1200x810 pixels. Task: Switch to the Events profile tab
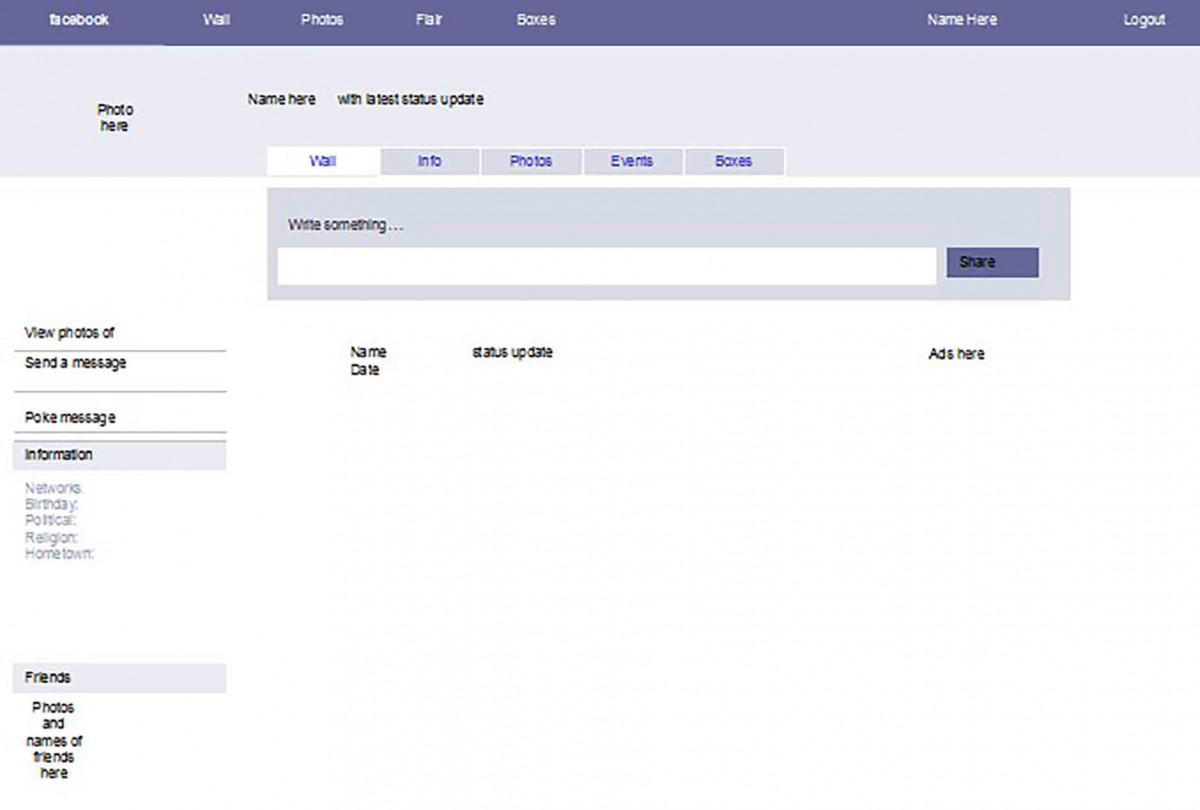[633, 161]
